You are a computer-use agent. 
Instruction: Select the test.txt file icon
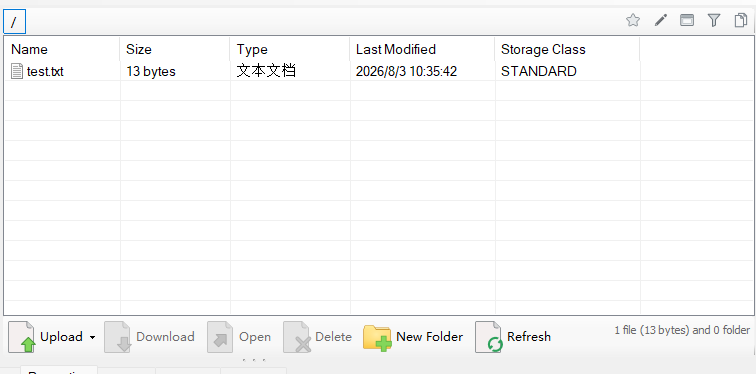click(x=17, y=71)
